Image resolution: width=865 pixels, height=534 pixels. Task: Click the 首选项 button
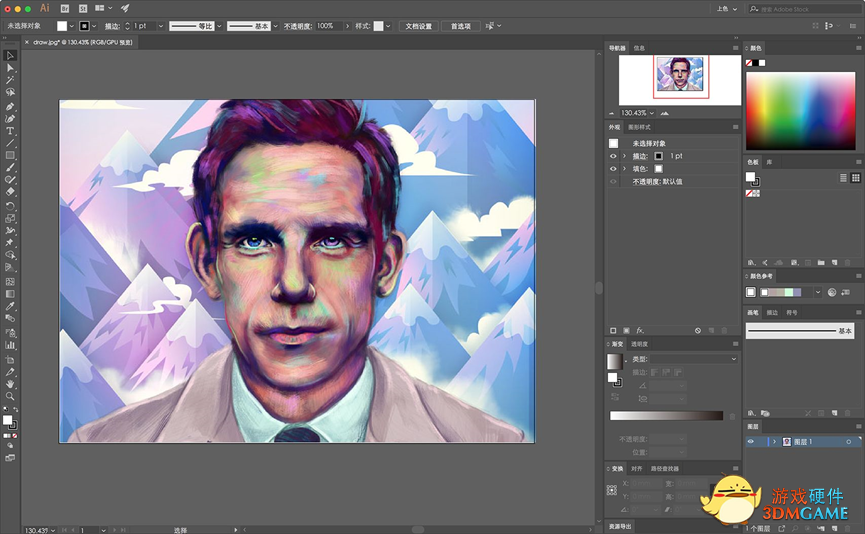[461, 26]
